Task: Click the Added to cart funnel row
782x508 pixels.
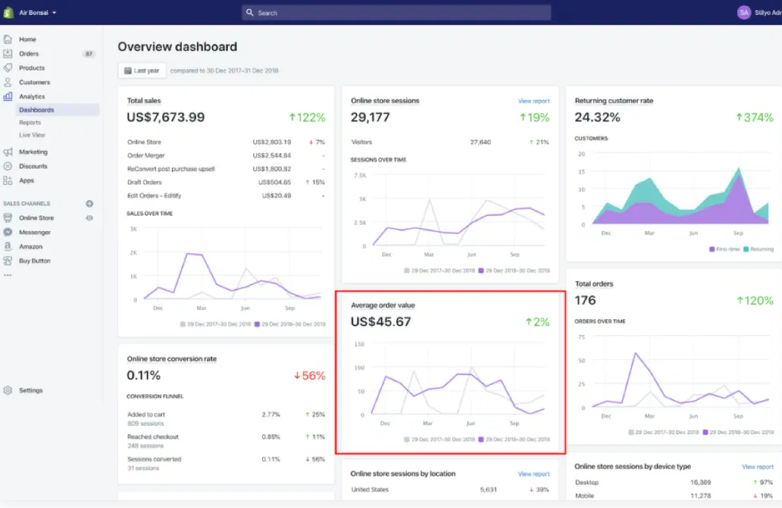Action: [226, 419]
